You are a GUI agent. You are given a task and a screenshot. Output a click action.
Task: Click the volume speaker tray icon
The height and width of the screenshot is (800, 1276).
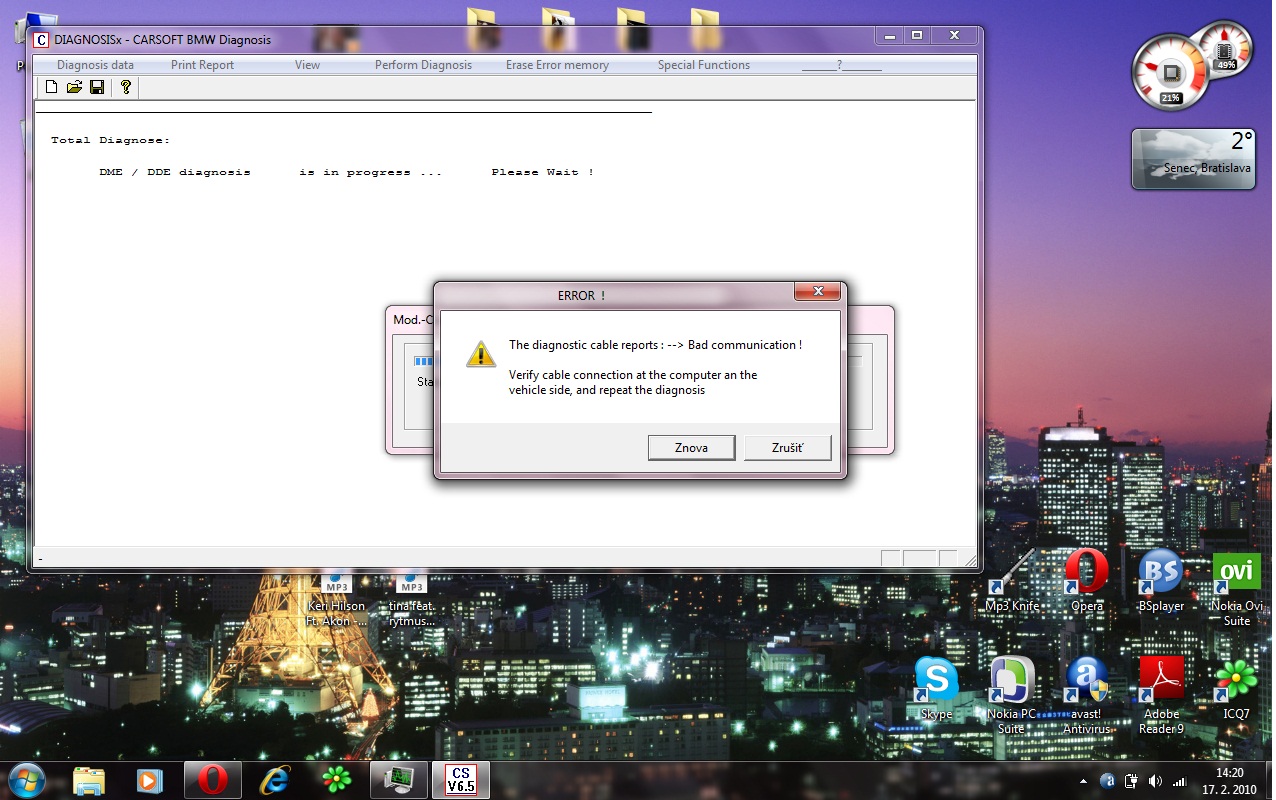(x=1156, y=780)
